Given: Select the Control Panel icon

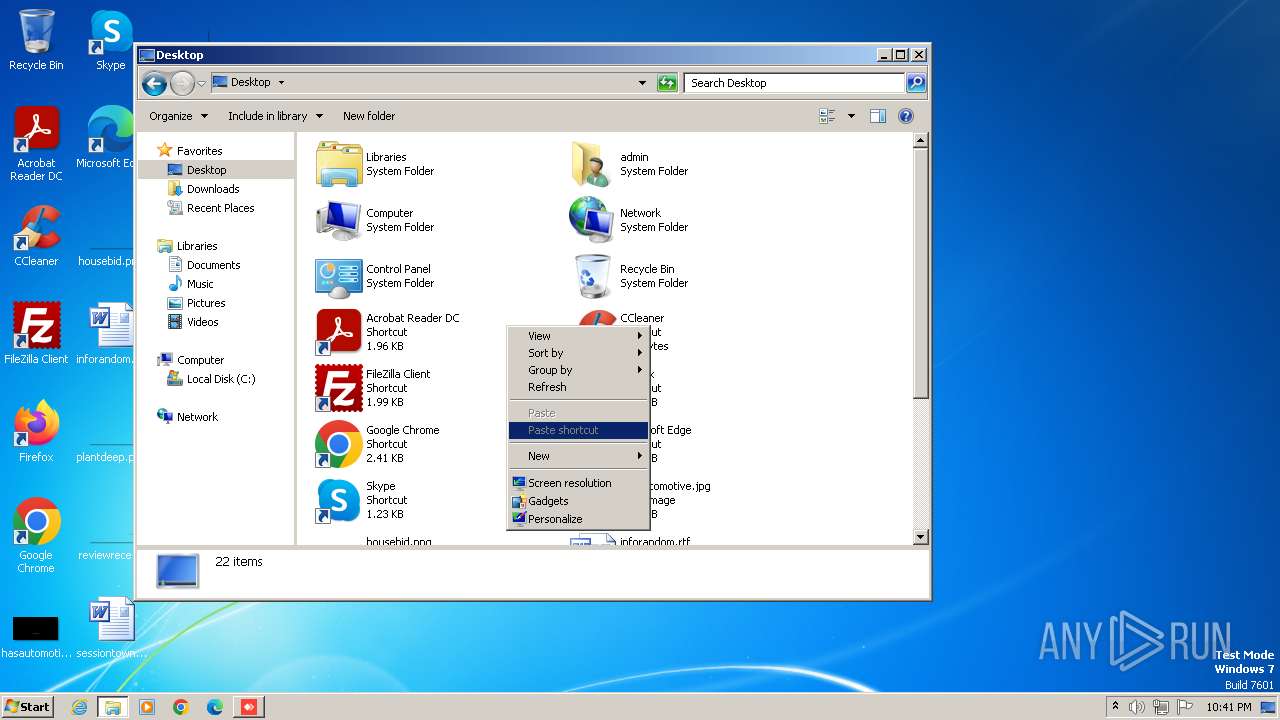Looking at the screenshot, I should [339, 276].
